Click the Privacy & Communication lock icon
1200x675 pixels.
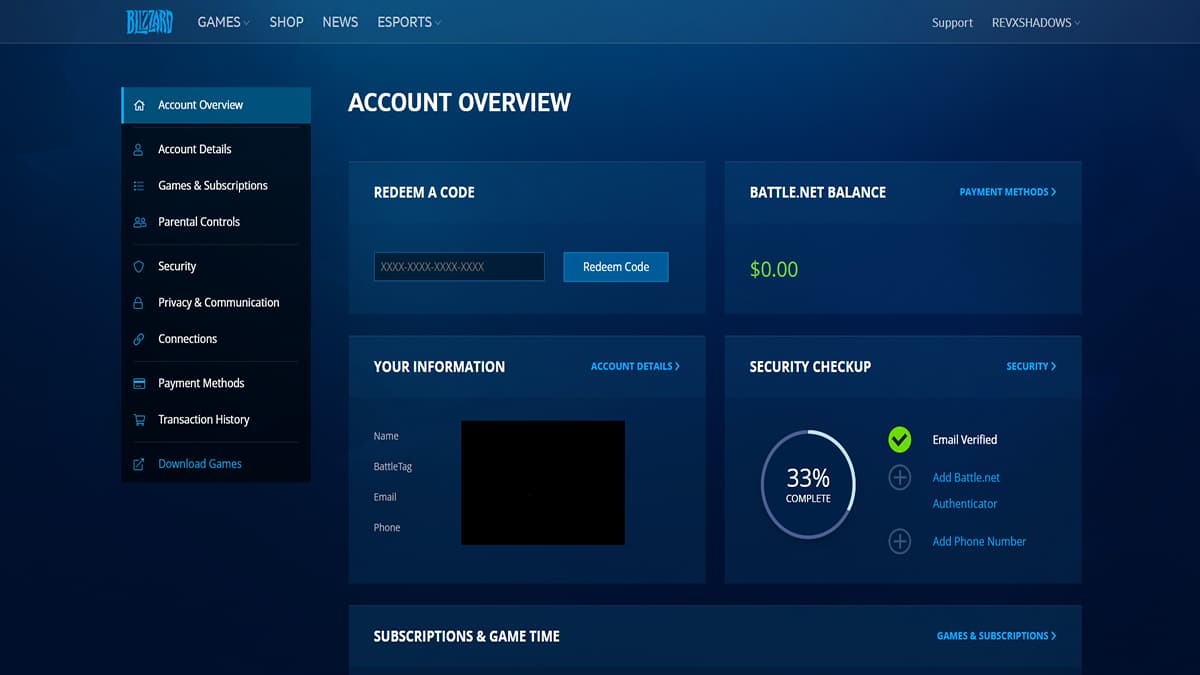click(x=139, y=302)
